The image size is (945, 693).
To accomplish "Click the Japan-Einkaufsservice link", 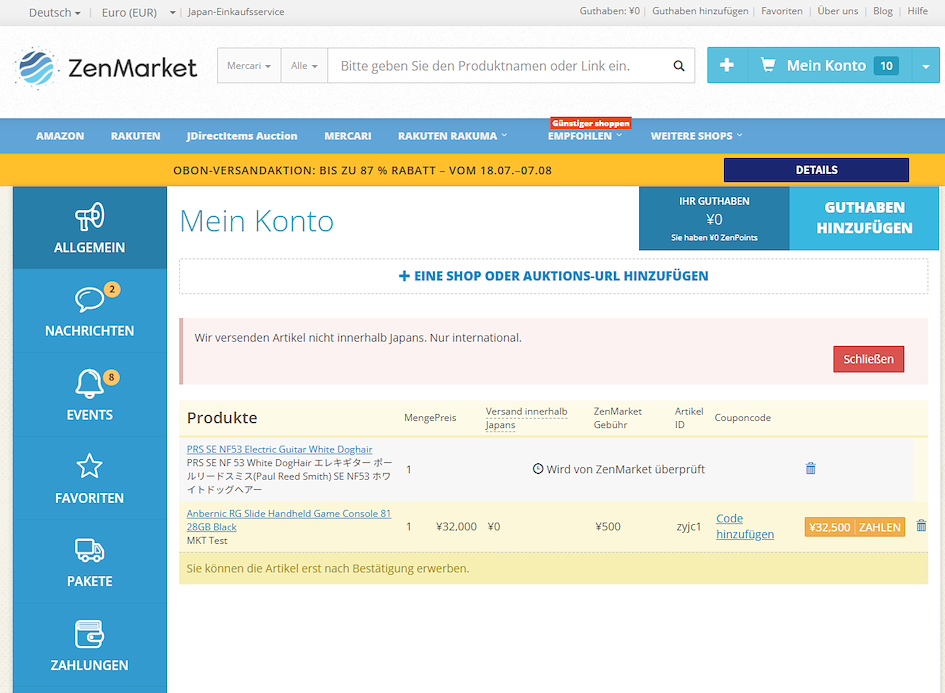I will pos(236,12).
